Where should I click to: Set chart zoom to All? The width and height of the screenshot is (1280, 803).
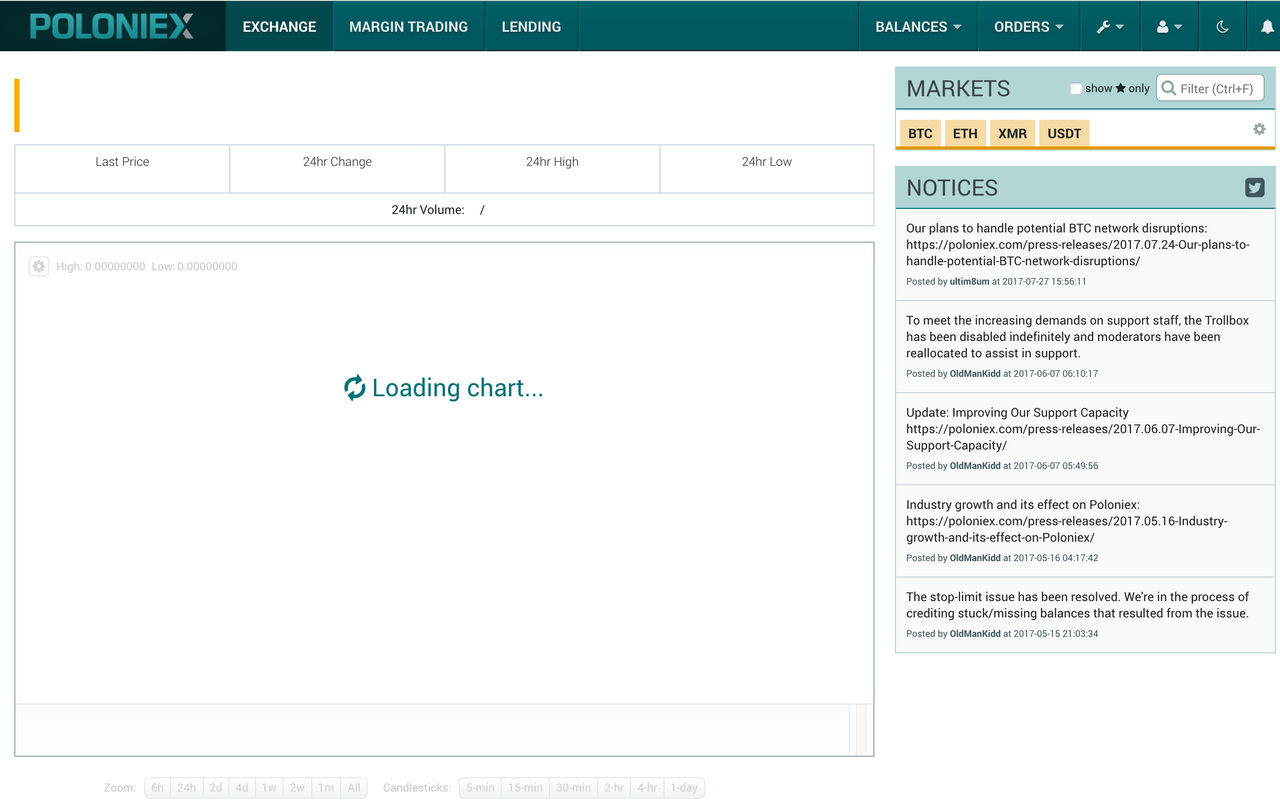[x=354, y=788]
